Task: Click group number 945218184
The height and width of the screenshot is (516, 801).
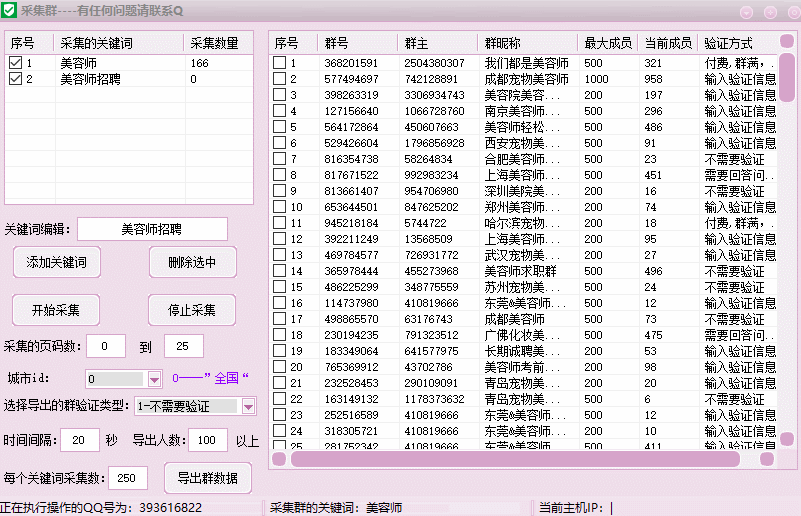Action: pos(351,223)
